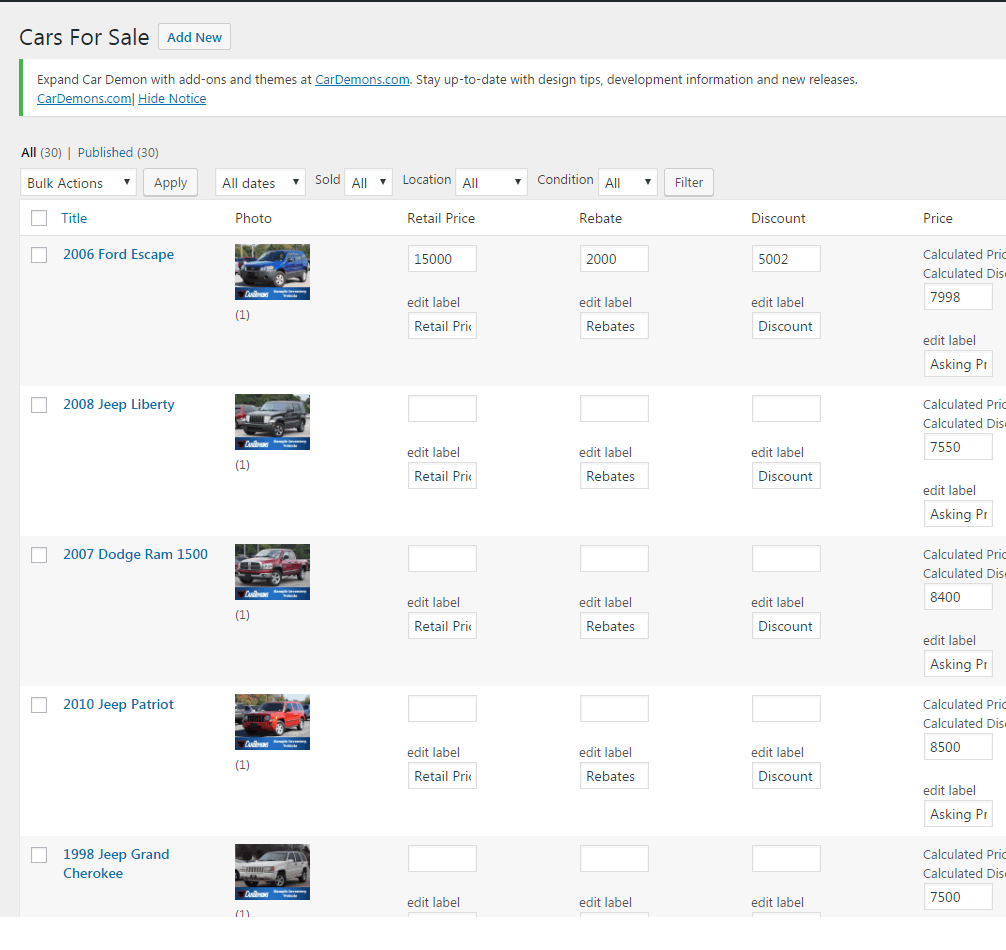This screenshot has height=950, width=1006.
Task: Open the 1998 Jeep Grand Cherokee thumbnail
Action: [x=272, y=872]
